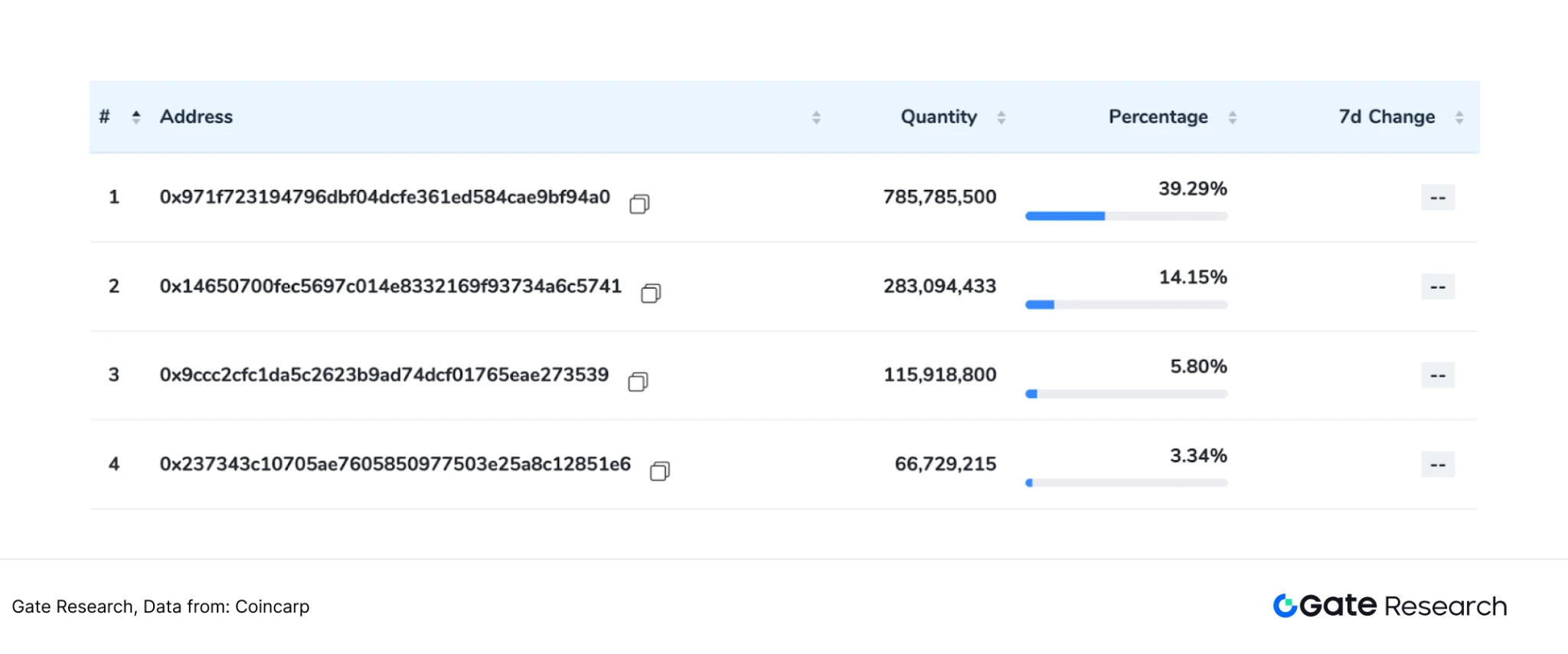Copy the address starting with 0x1465
The image size is (1568, 654).
(651, 293)
